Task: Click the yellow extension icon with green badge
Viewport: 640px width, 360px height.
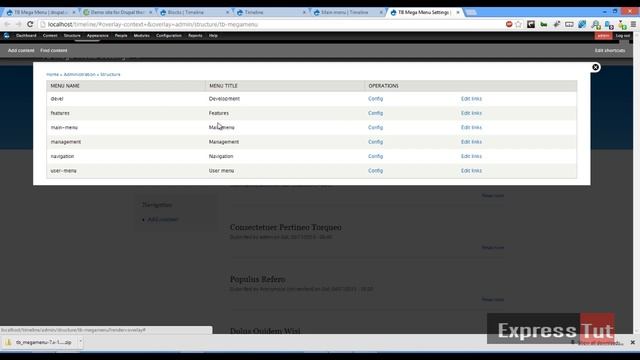Action: point(622,25)
